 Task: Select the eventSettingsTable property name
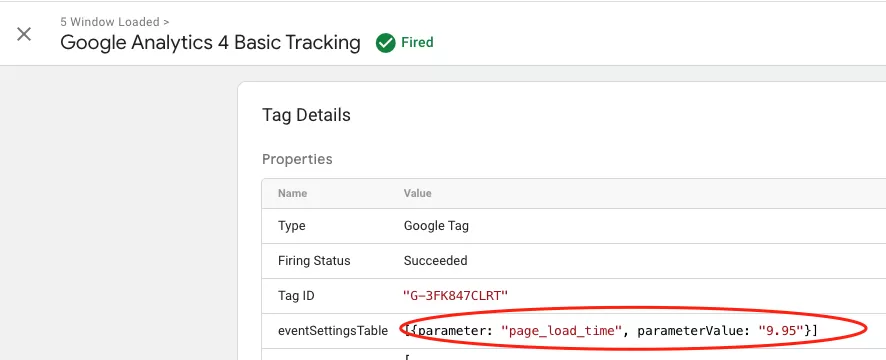(x=333, y=331)
